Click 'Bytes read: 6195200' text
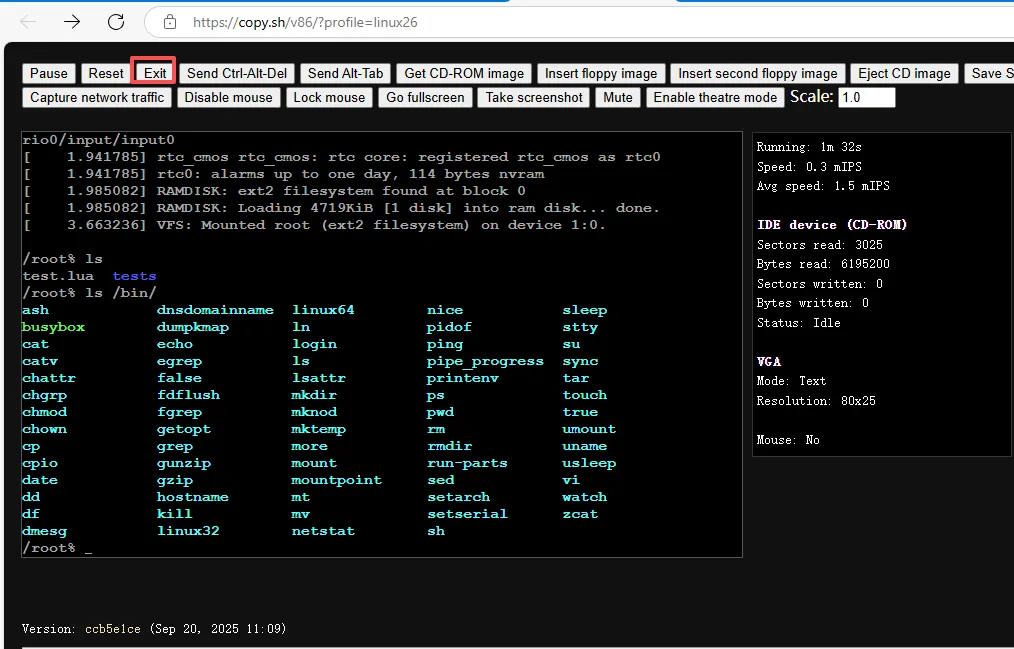Viewport: 1014px width, 649px height. 823,264
